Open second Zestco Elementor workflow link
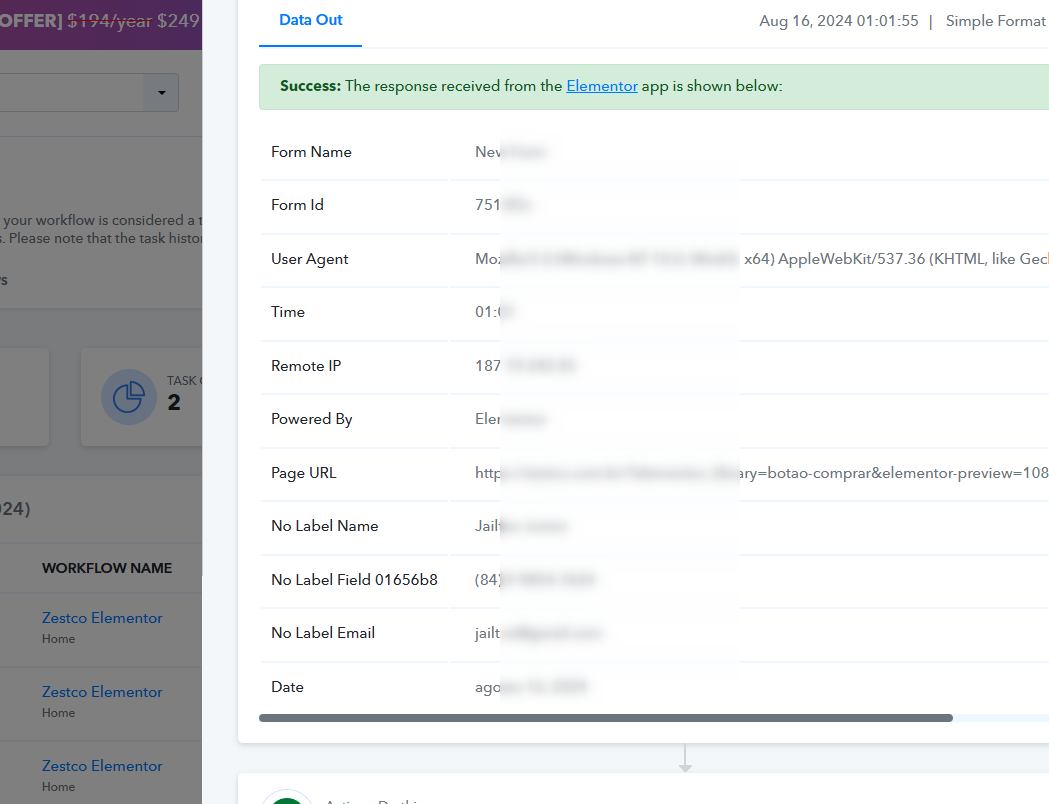 coord(102,692)
